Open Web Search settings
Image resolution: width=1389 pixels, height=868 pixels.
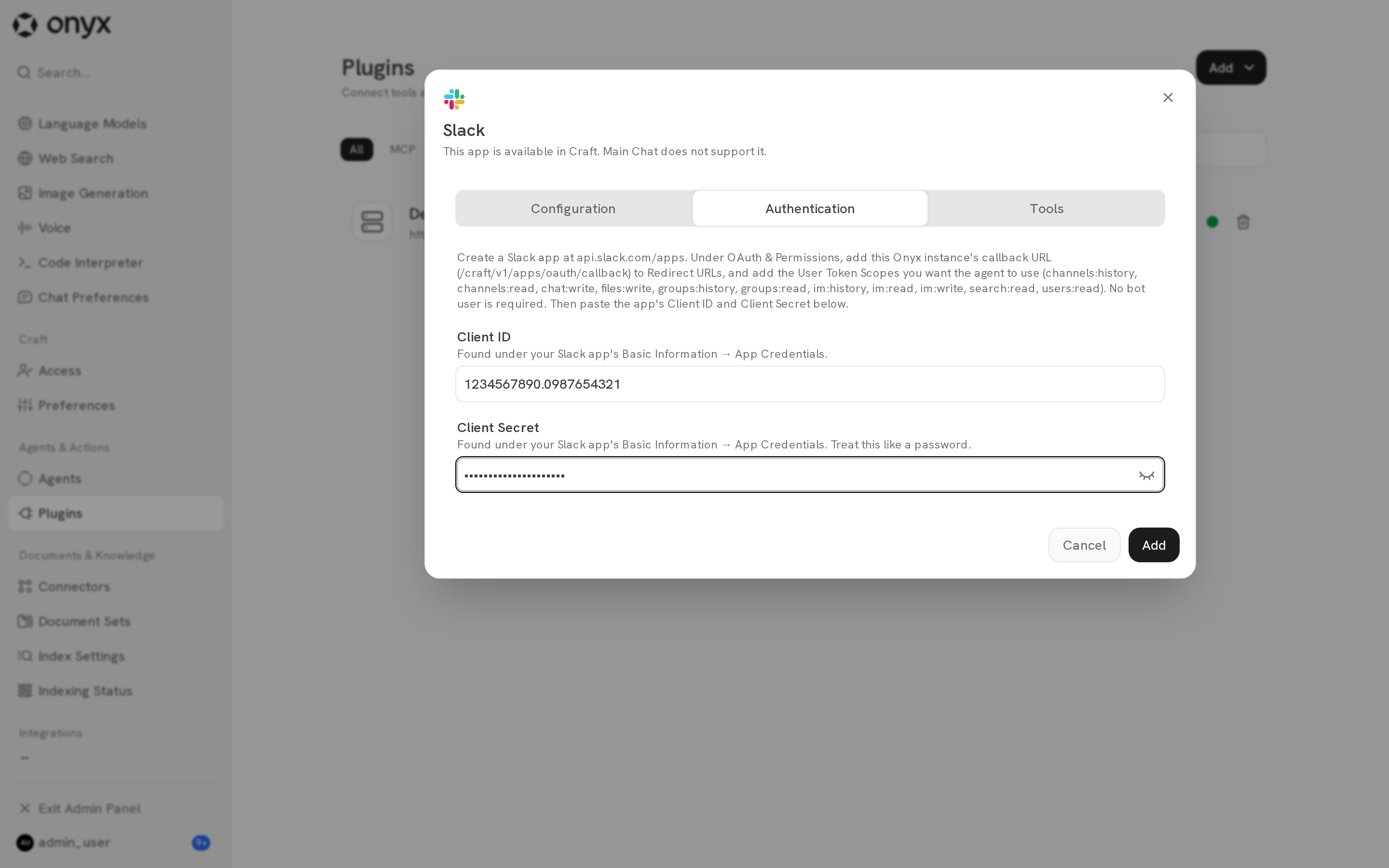[115, 159]
